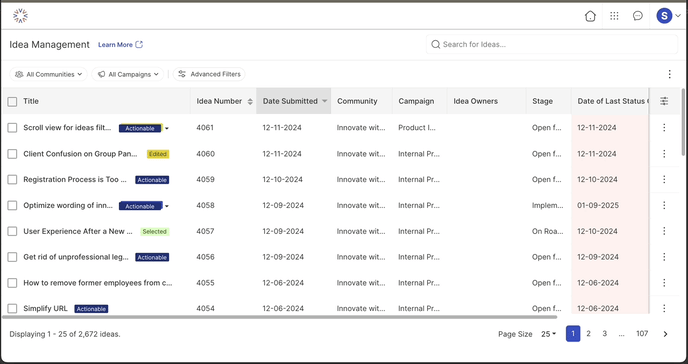This screenshot has width=688, height=364.
Task: Open the messages chat bubble icon
Action: (x=638, y=16)
